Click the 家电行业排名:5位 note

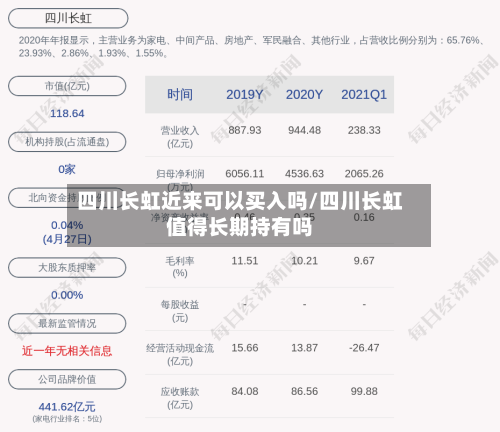click(x=67, y=419)
